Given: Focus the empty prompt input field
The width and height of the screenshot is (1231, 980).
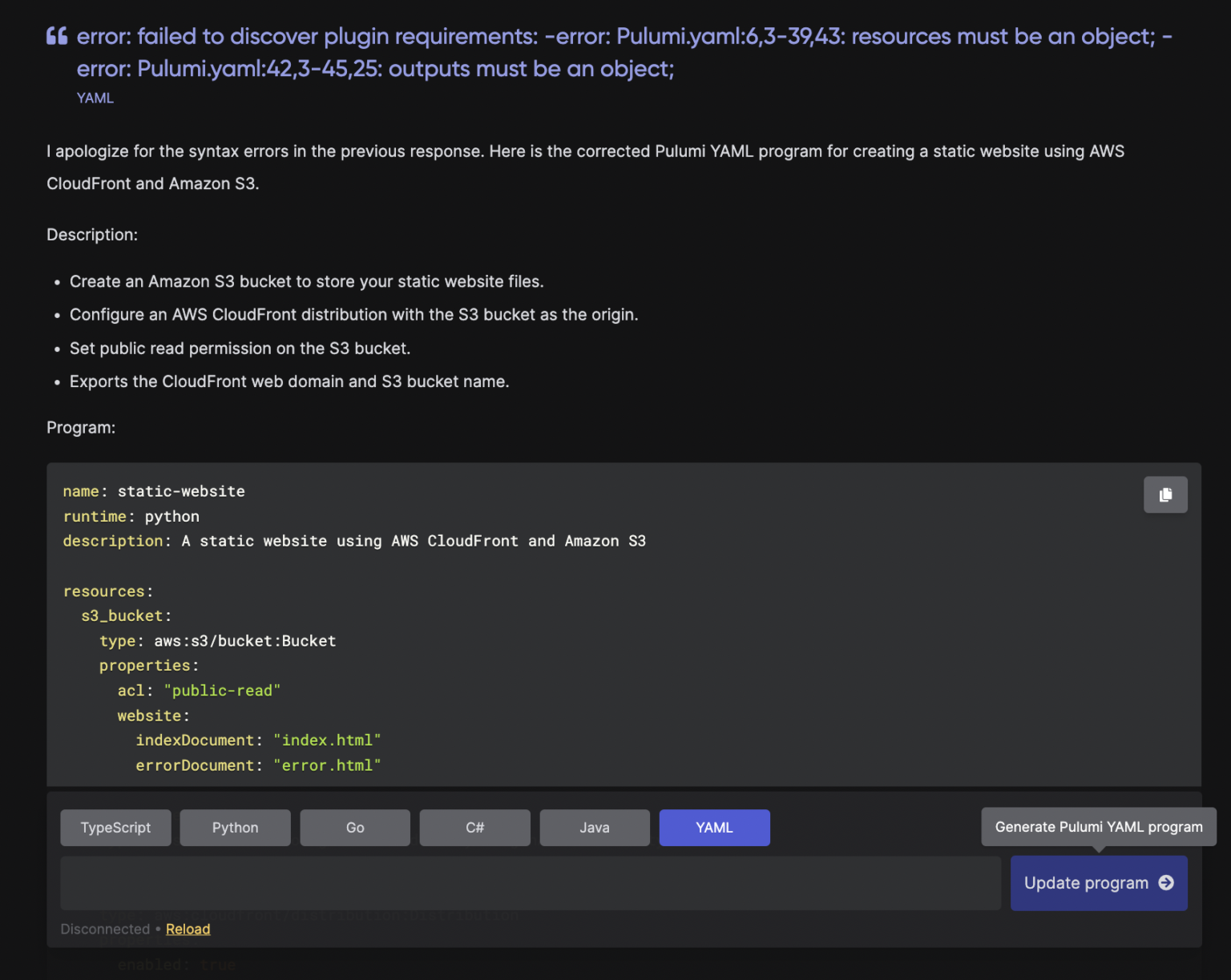Looking at the screenshot, I should tap(531, 883).
